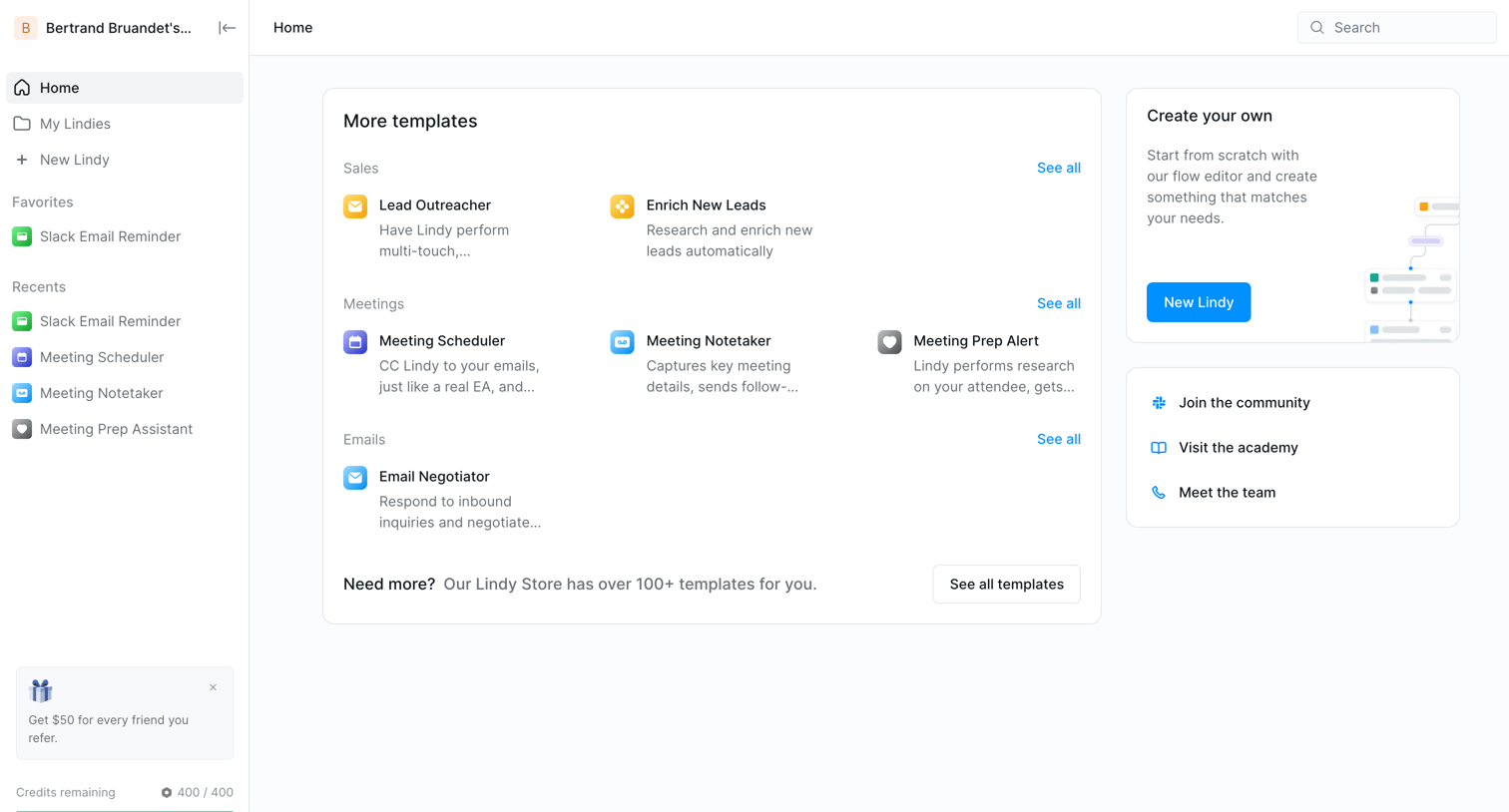Open Slack Email Reminder under Favorites
Screen dimensions: 1509x812
pyautogui.click(x=125, y=236)
